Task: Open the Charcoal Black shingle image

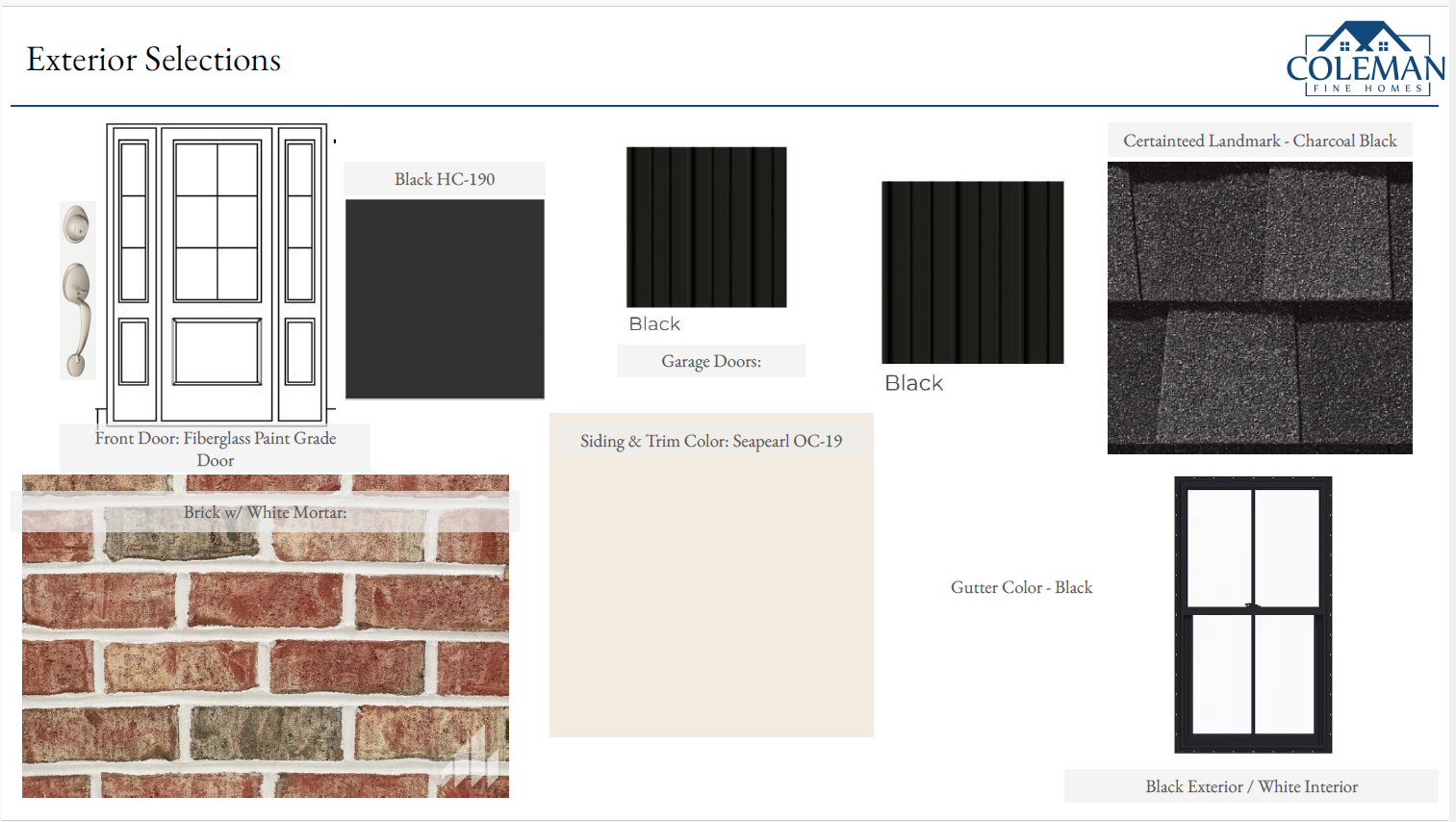Action: pos(1260,308)
